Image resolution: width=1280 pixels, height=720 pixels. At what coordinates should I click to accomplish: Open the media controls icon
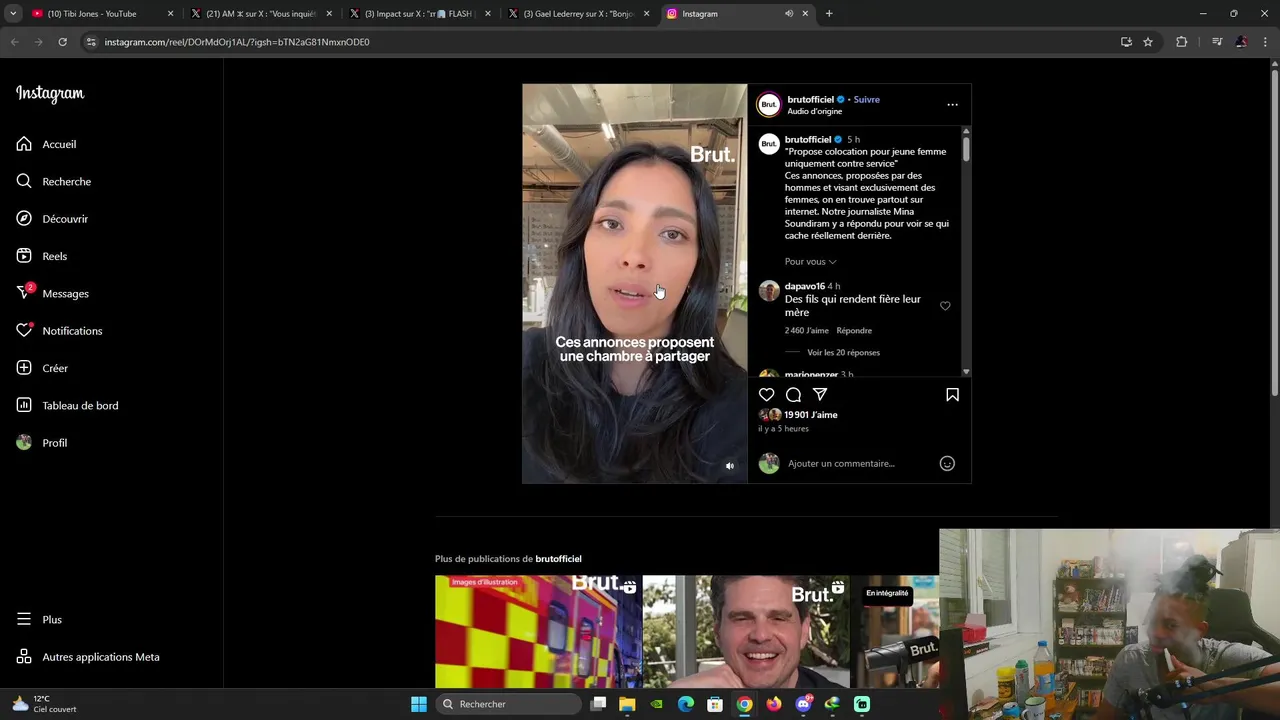[1217, 42]
